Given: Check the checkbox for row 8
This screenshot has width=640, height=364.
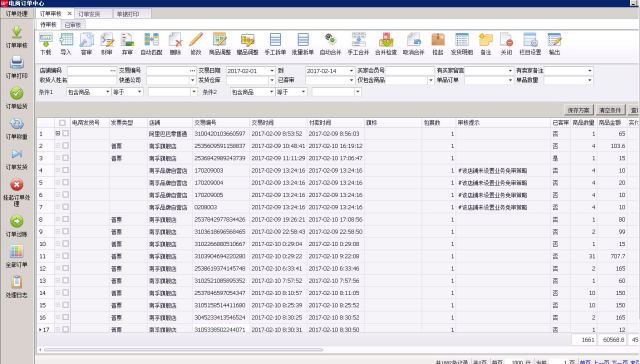Looking at the screenshot, I should [x=65, y=219].
